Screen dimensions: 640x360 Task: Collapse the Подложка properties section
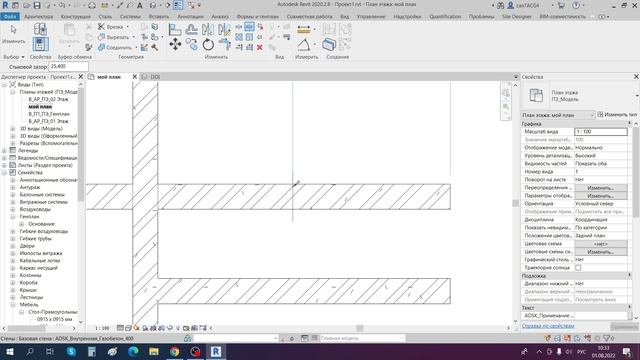629,276
